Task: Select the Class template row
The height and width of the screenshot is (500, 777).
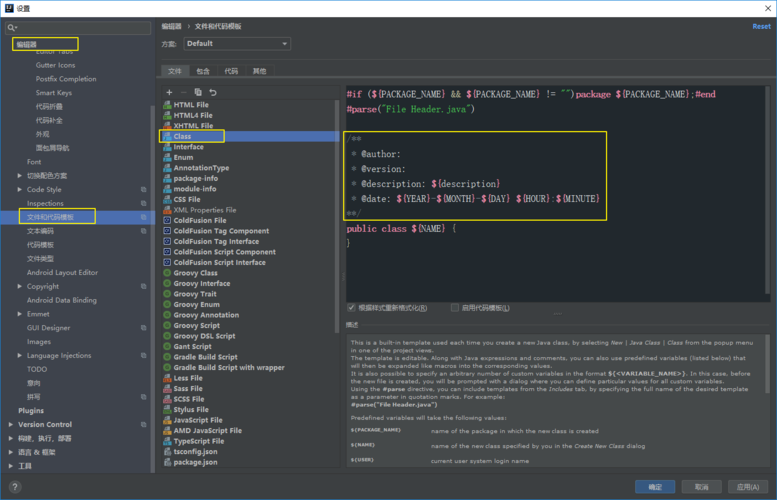Action: click(x=249, y=136)
